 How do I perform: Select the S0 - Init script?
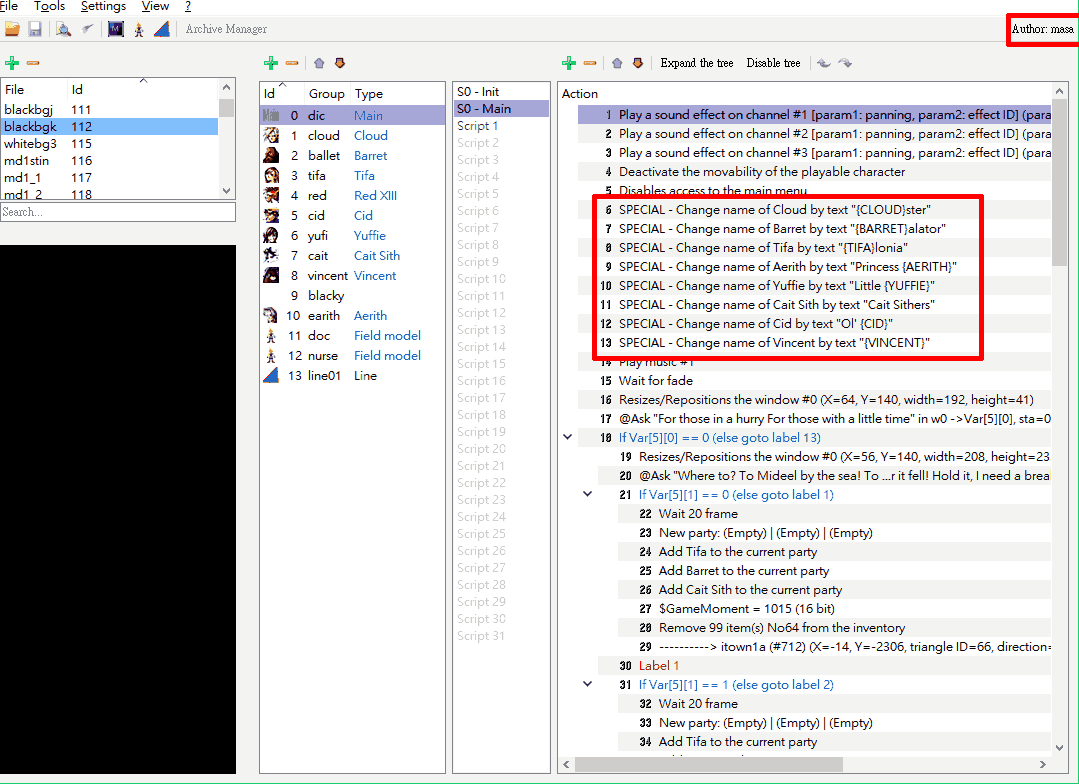tap(502, 92)
